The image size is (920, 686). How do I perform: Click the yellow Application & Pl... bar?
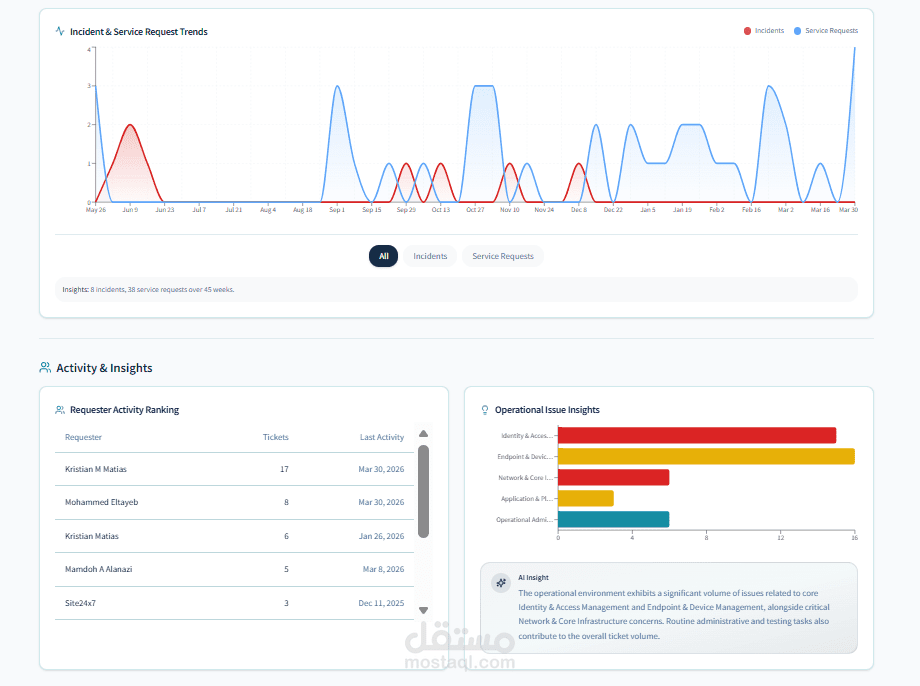coord(586,498)
